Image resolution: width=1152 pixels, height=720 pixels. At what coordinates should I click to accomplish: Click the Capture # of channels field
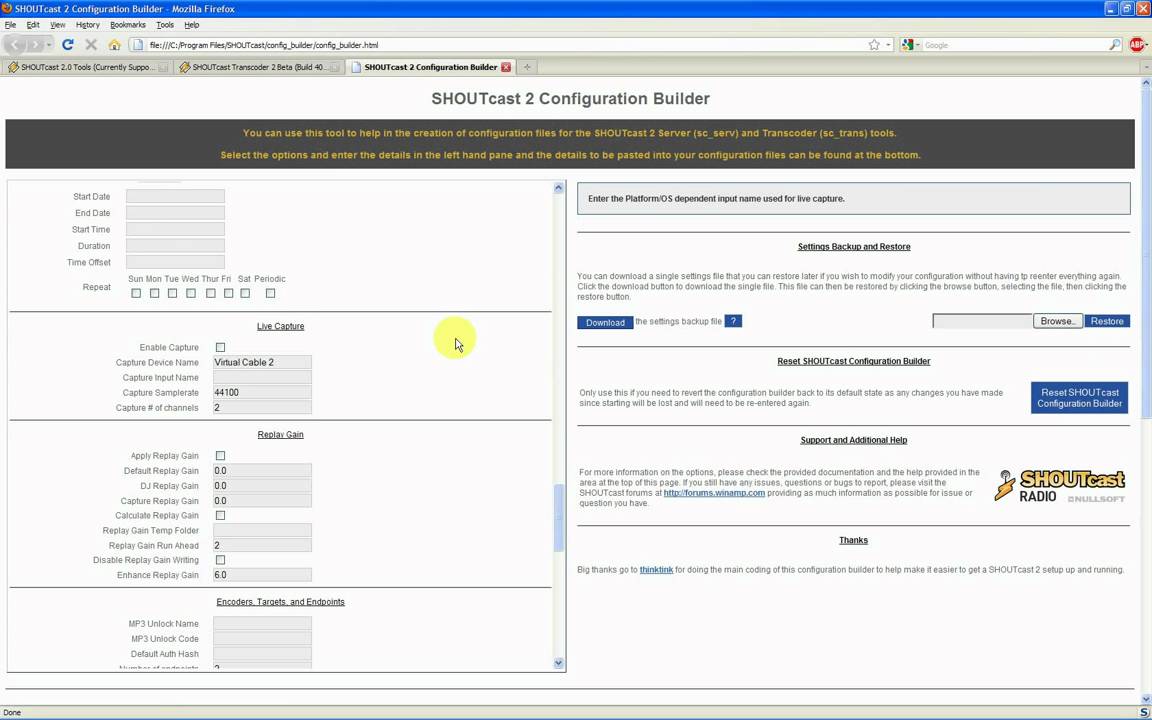tap(262, 408)
